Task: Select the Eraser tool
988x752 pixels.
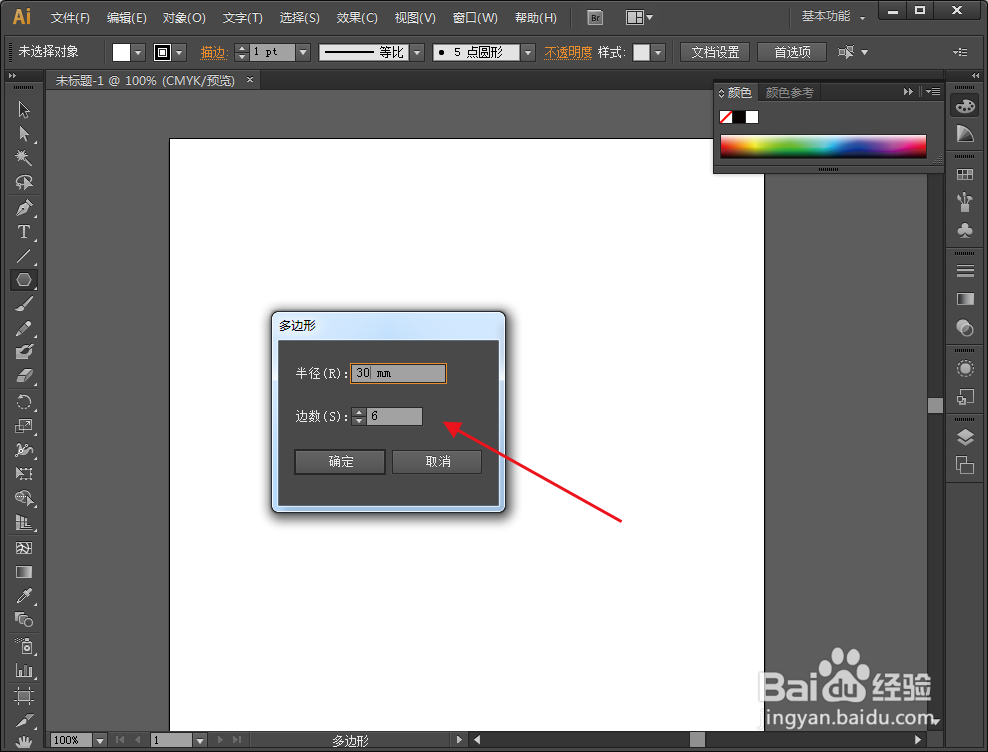Action: pos(24,376)
